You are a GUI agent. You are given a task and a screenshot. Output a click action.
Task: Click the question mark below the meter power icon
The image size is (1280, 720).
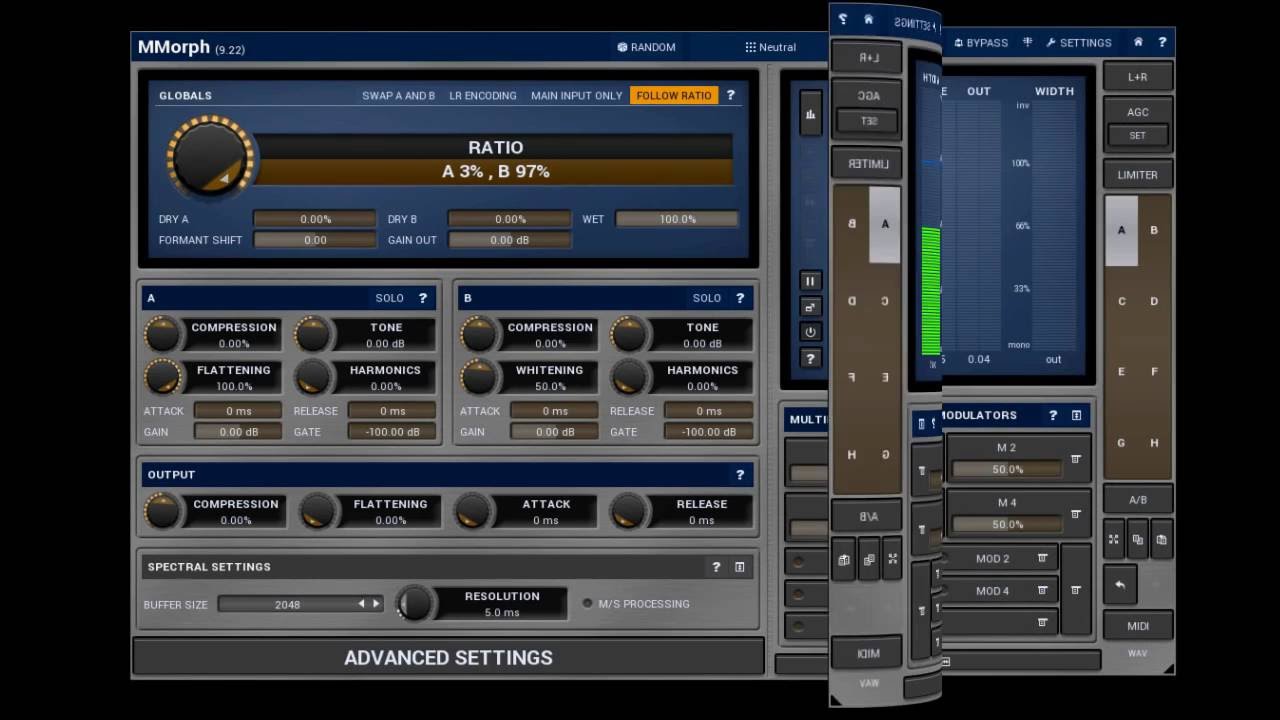coord(810,358)
